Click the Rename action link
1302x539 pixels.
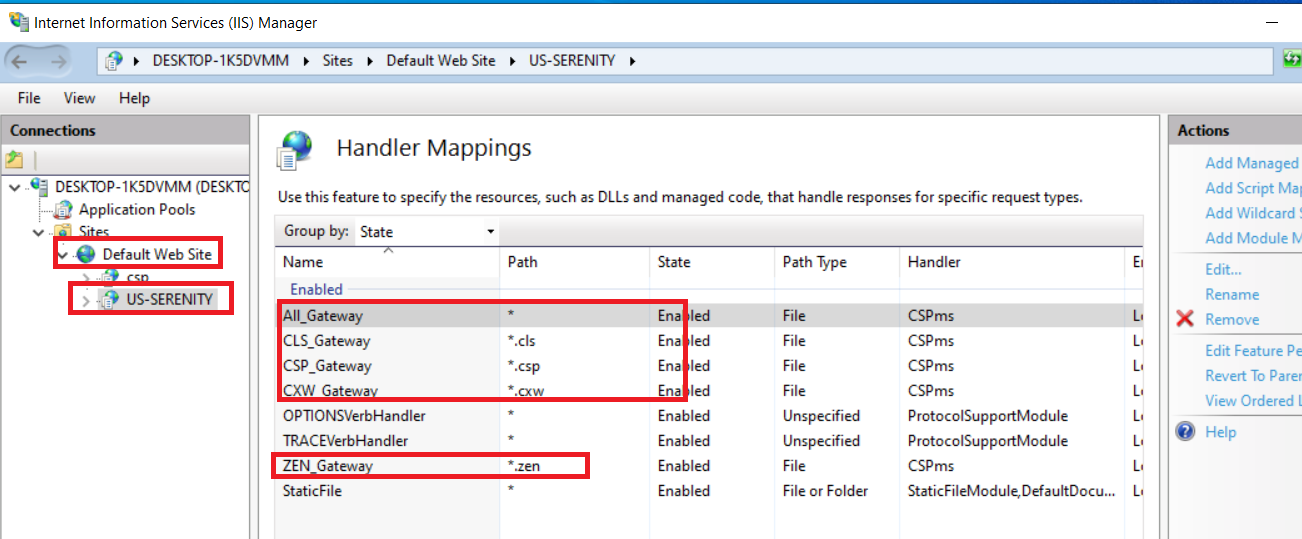(1232, 294)
